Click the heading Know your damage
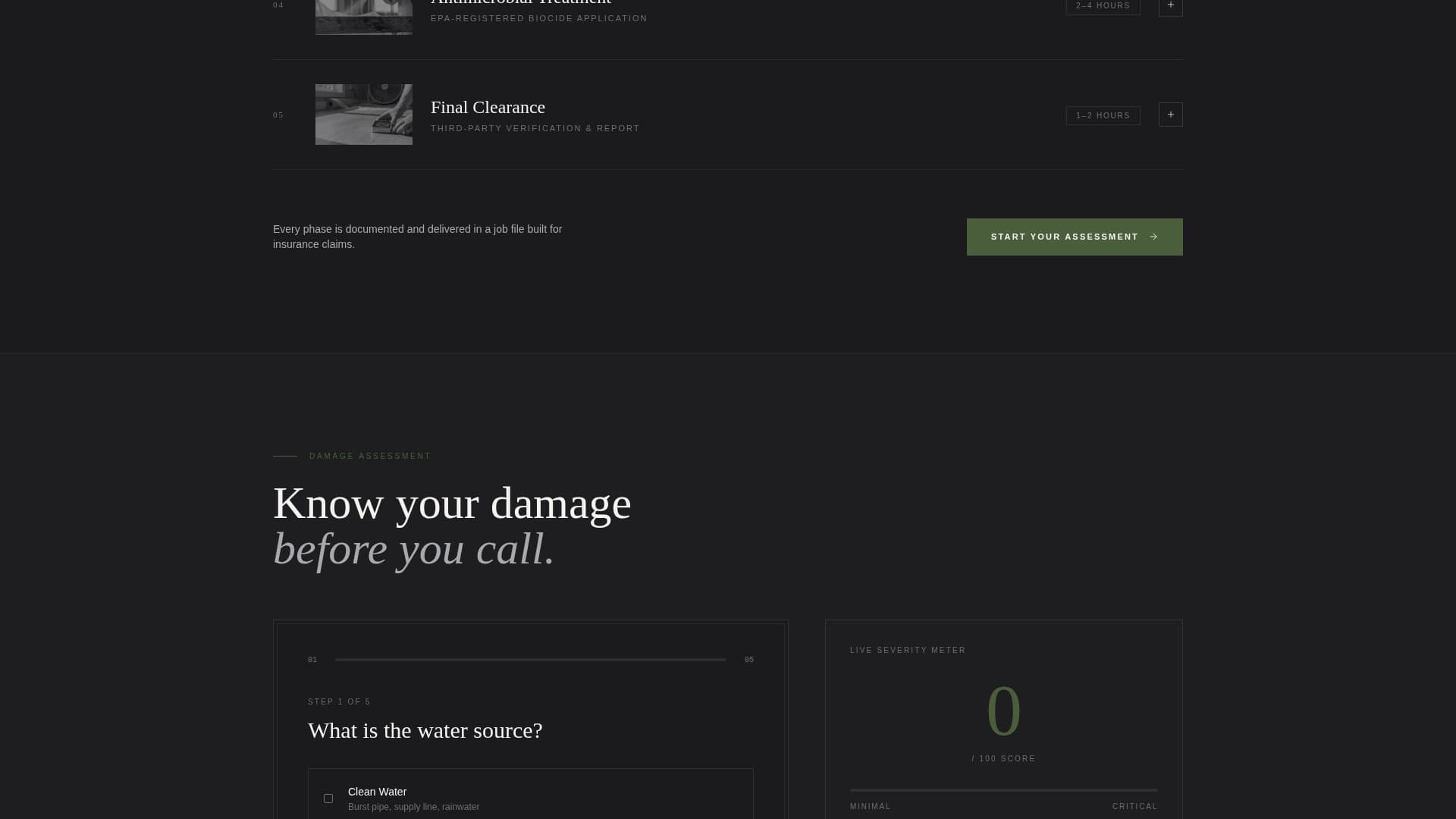This screenshot has width=1456, height=819. tap(452, 503)
